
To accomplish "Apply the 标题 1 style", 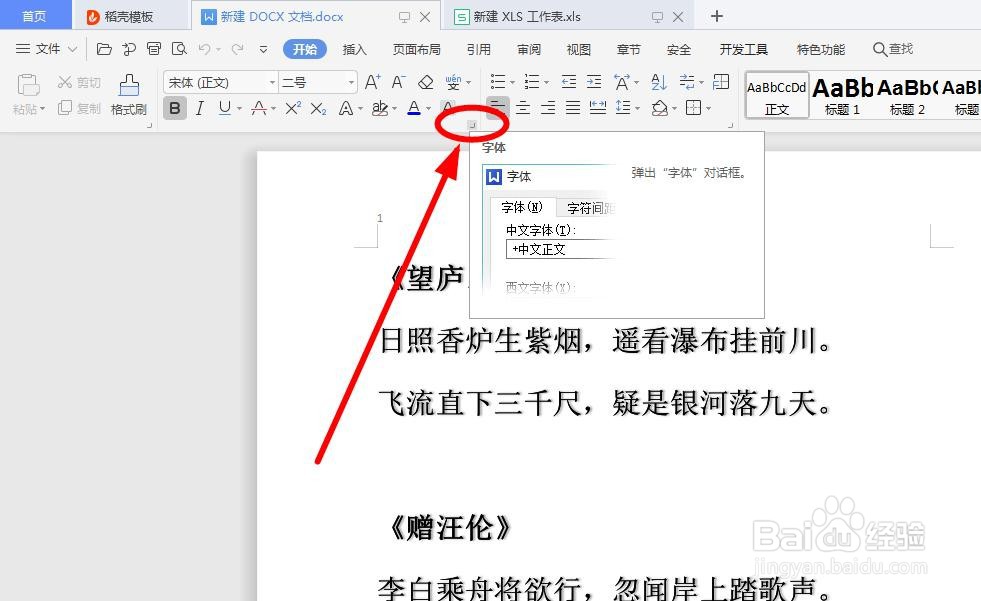I will coord(841,94).
